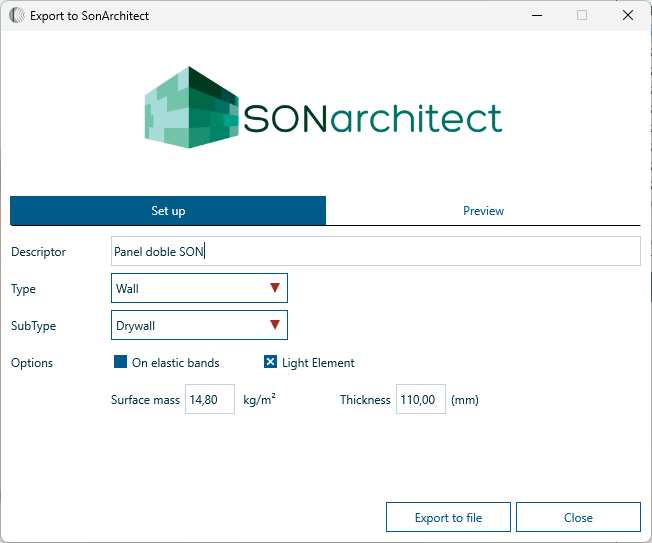Enable the On elastic bands option
The image size is (652, 543).
click(121, 363)
